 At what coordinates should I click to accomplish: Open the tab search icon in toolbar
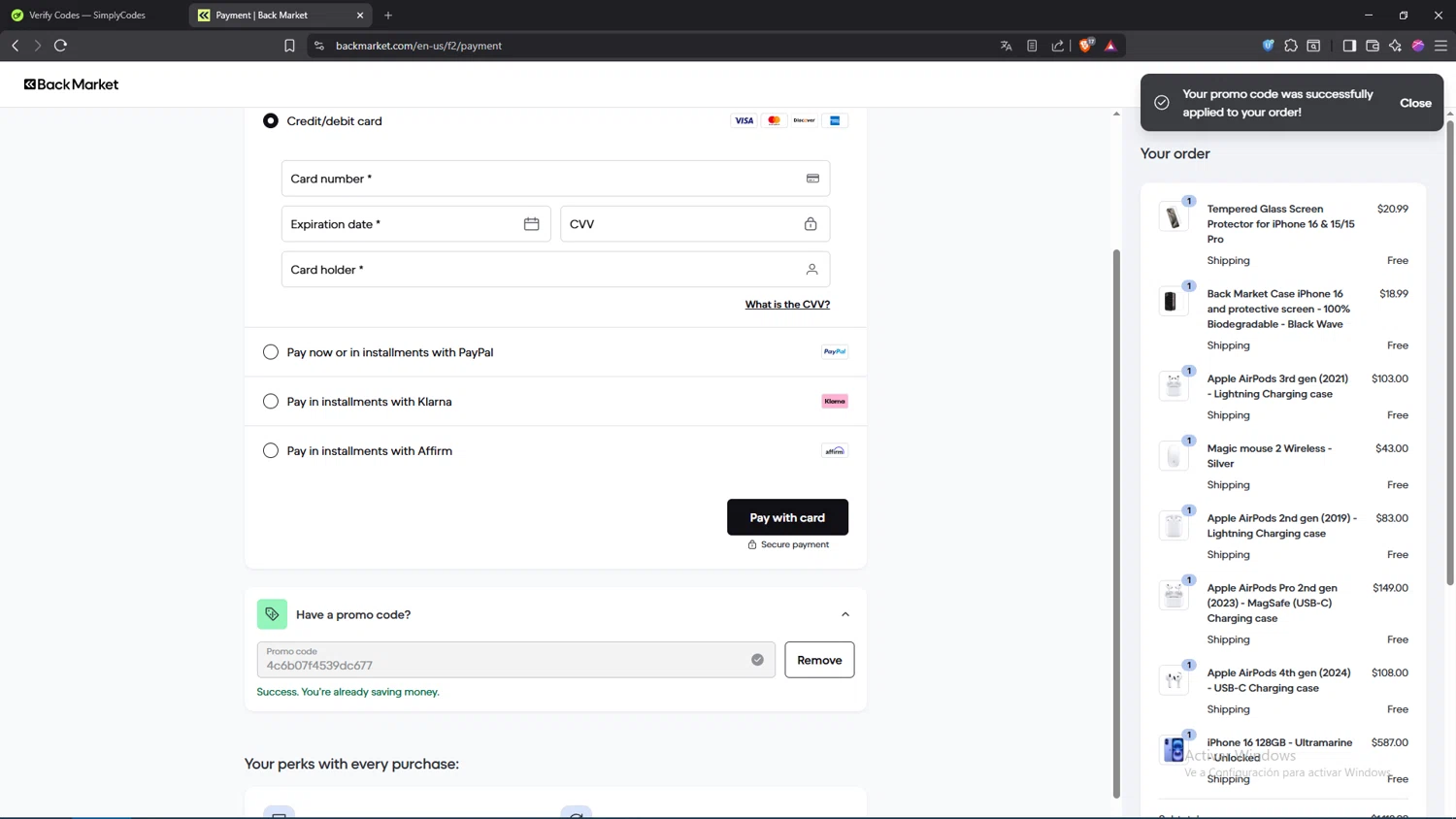(1313, 46)
